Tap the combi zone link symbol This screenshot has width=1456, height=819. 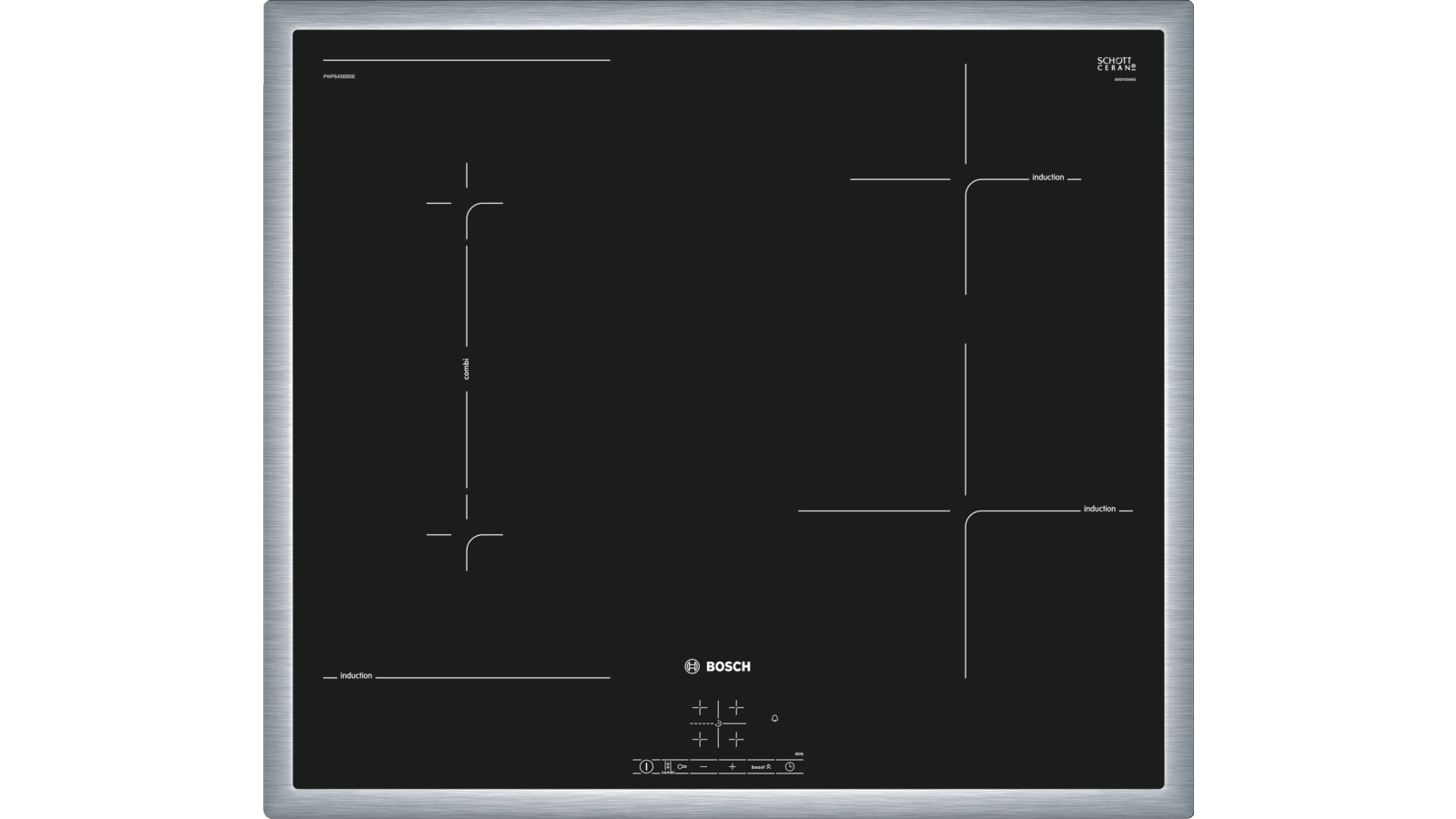pyautogui.click(x=668, y=766)
